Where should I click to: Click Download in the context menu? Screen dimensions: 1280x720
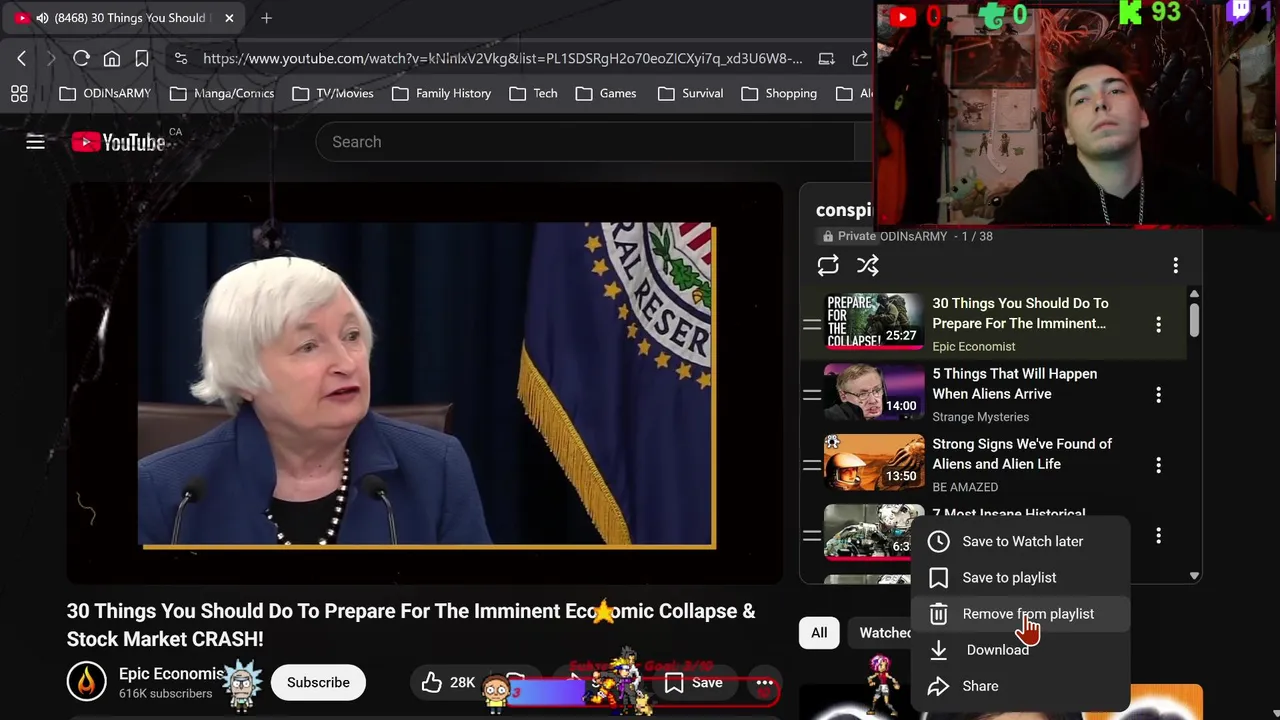(x=1020, y=650)
